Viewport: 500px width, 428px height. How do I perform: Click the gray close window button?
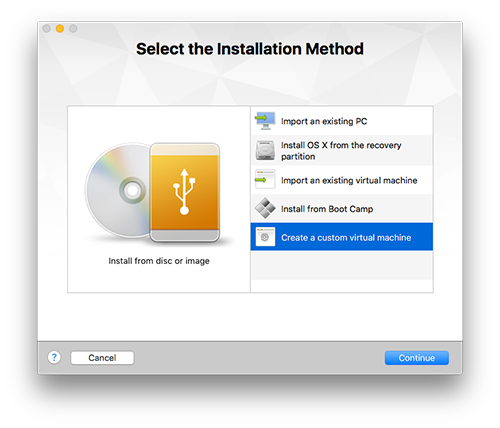(47, 29)
